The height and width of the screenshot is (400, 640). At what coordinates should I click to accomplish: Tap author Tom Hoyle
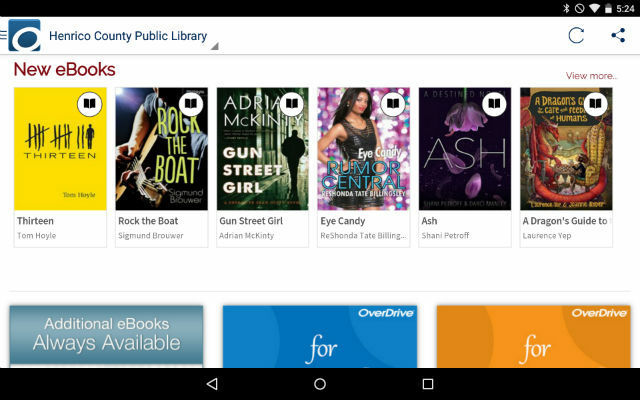tap(37, 236)
